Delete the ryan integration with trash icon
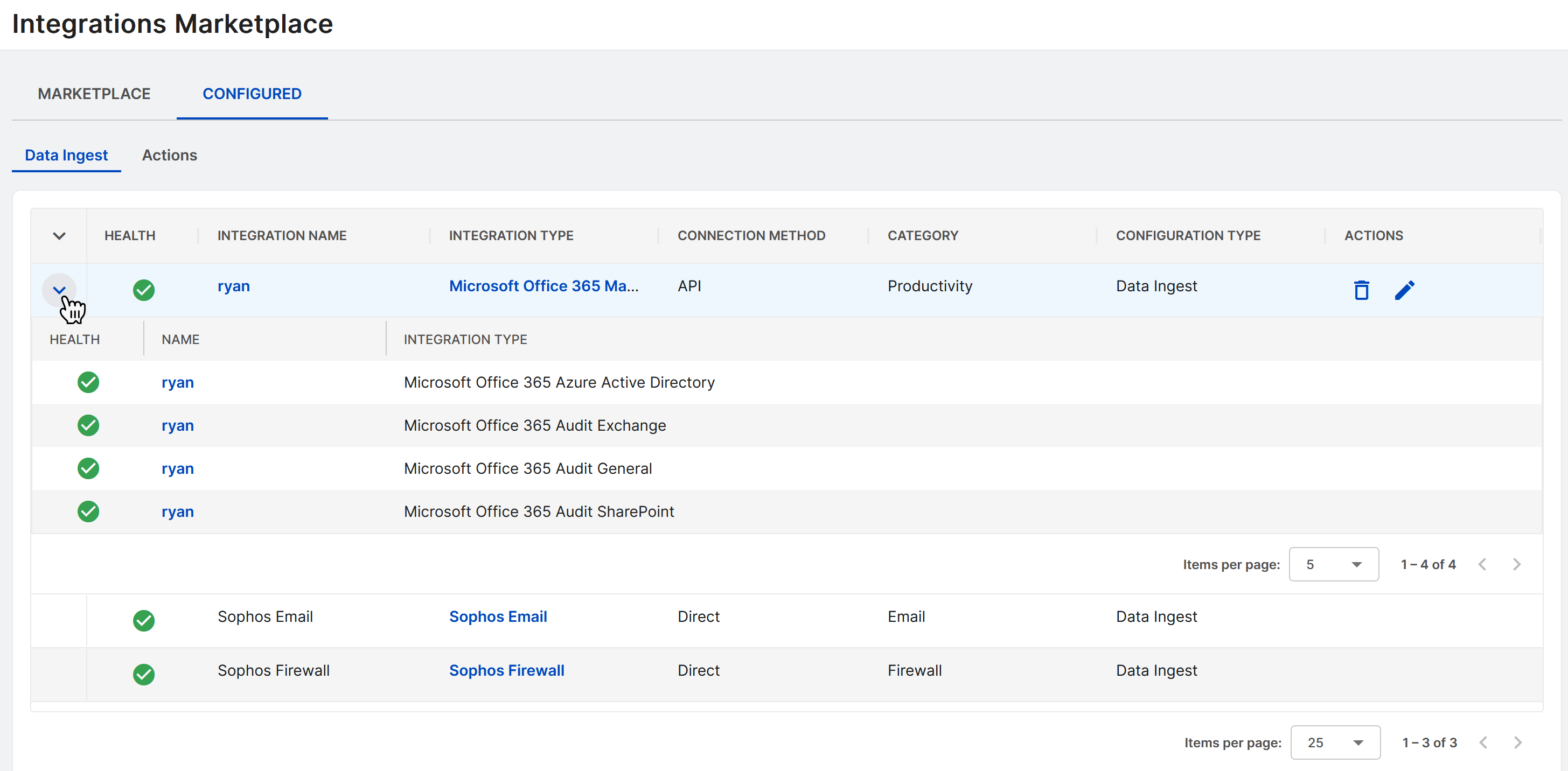This screenshot has width=1568, height=771. point(1361,290)
